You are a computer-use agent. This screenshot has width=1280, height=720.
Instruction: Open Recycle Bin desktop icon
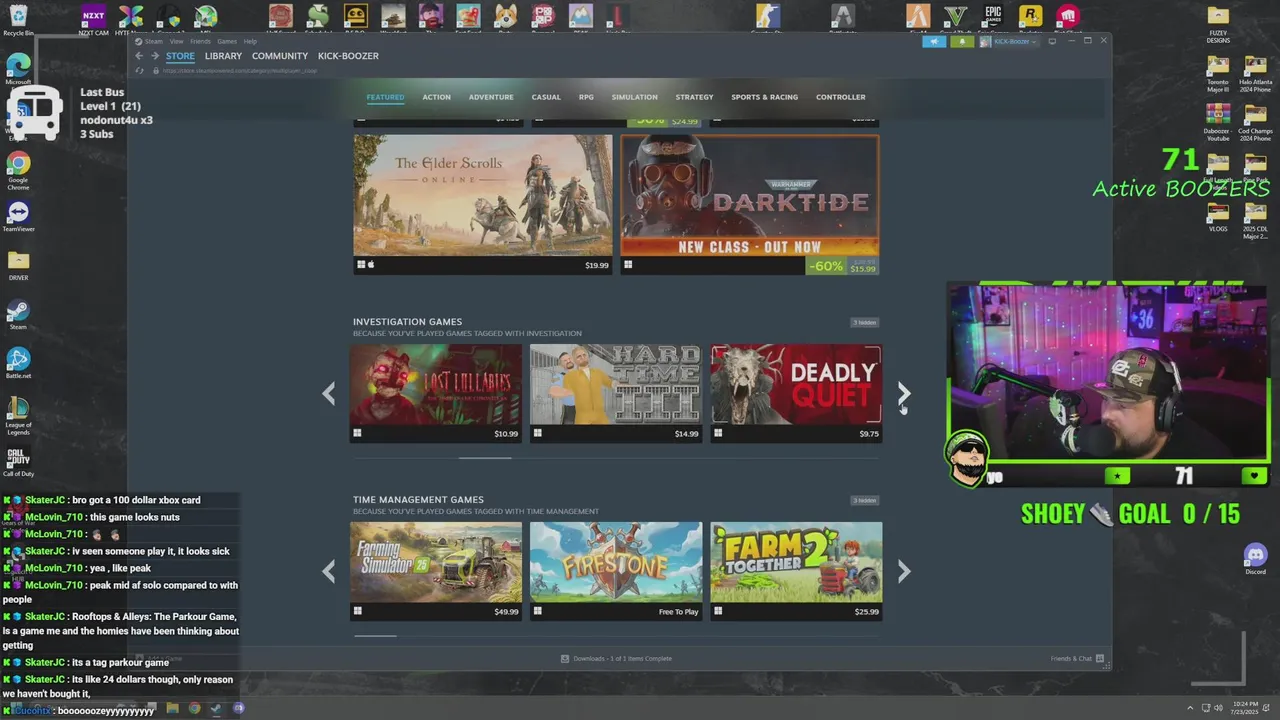click(x=18, y=20)
